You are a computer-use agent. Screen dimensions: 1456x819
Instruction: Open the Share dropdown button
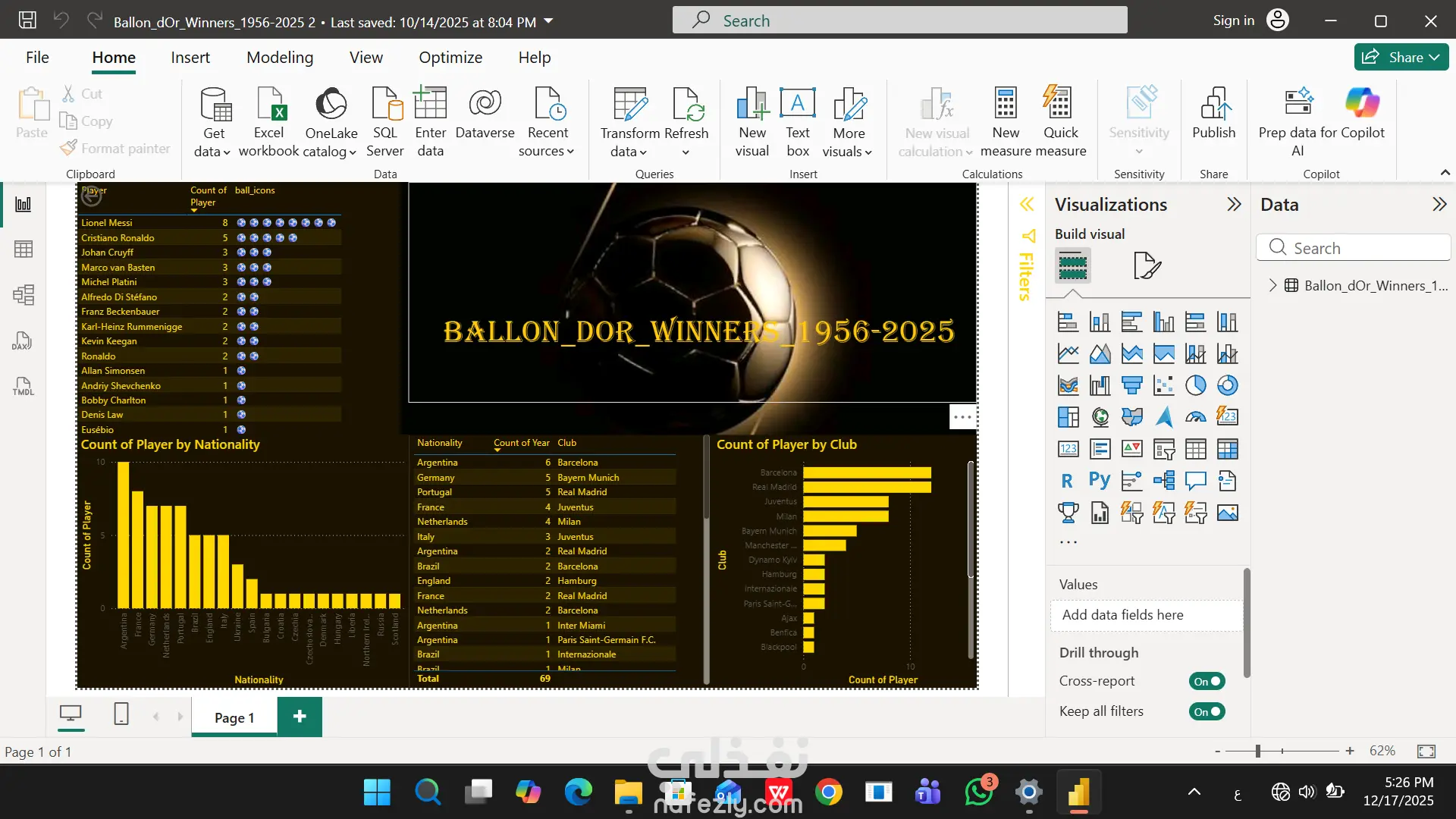(1401, 57)
